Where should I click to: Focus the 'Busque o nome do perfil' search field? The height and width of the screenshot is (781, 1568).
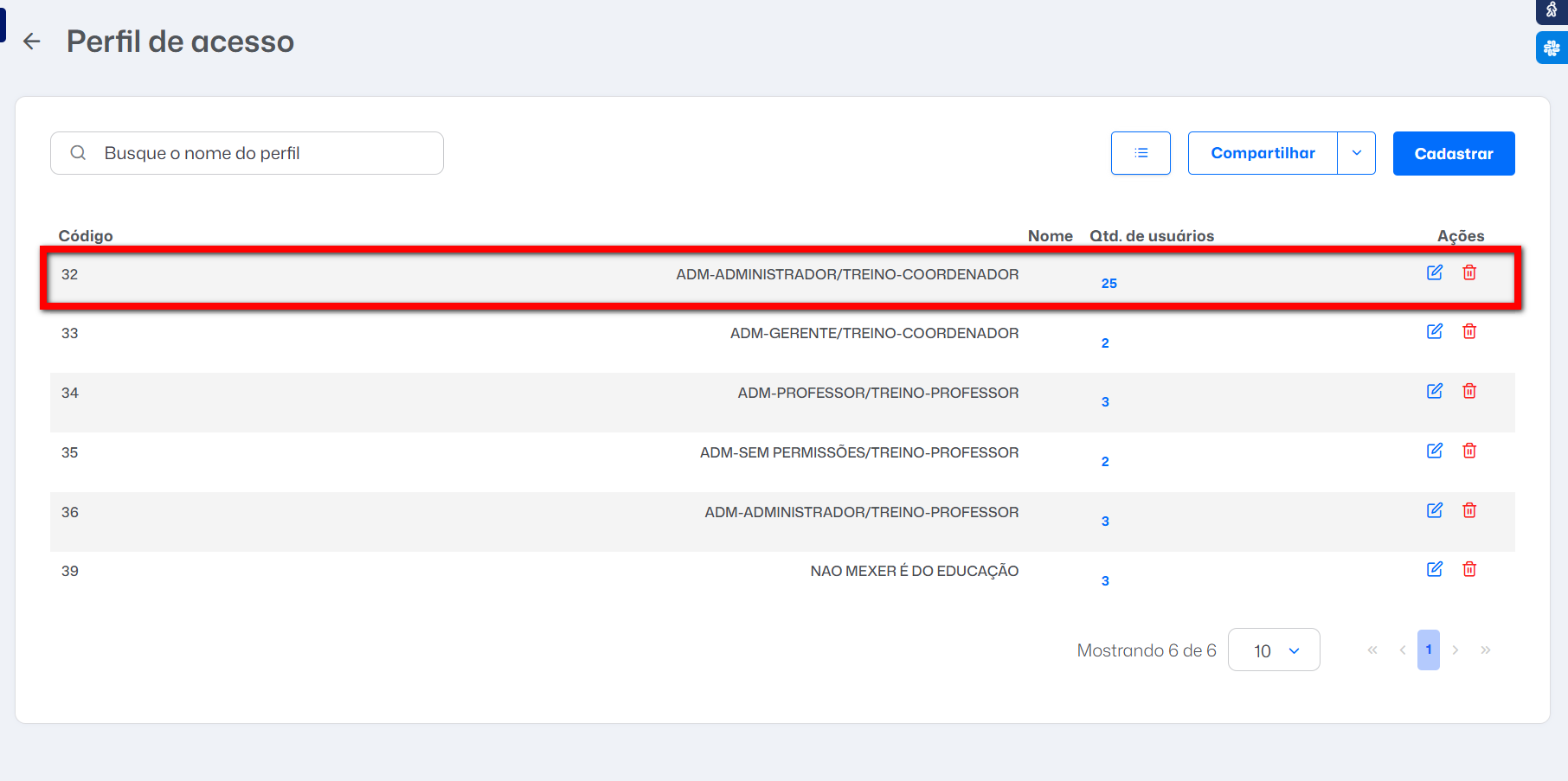pos(247,153)
